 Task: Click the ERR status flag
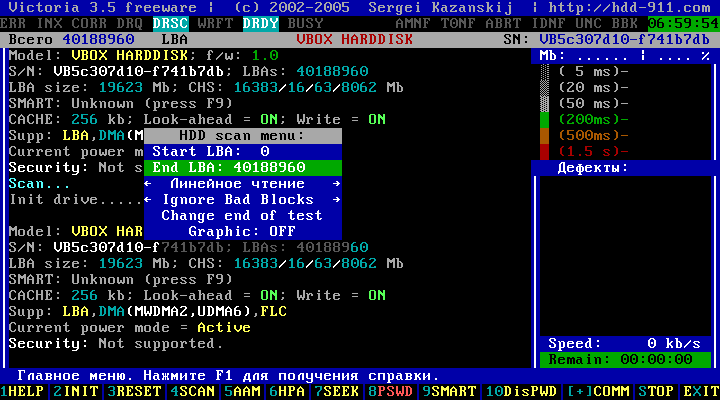click(x=13, y=23)
